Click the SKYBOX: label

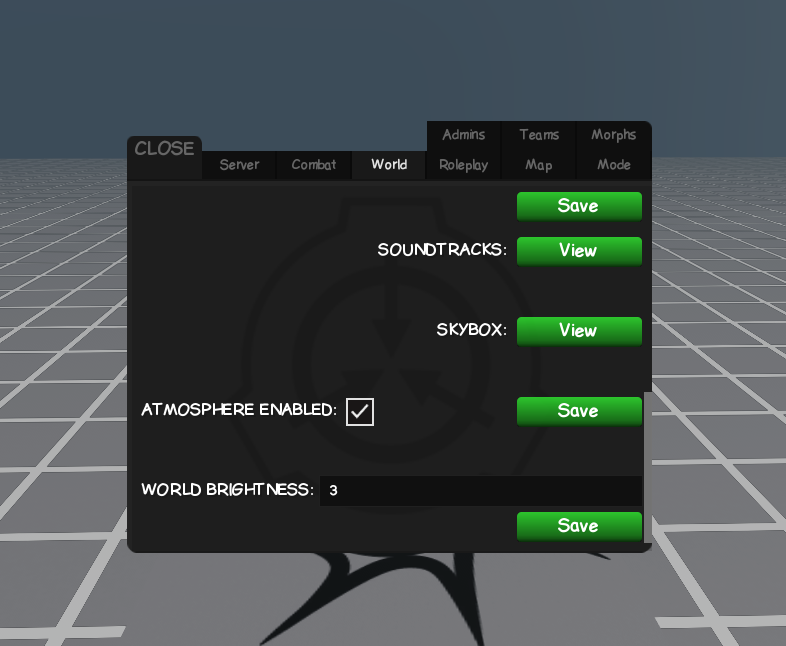471,330
